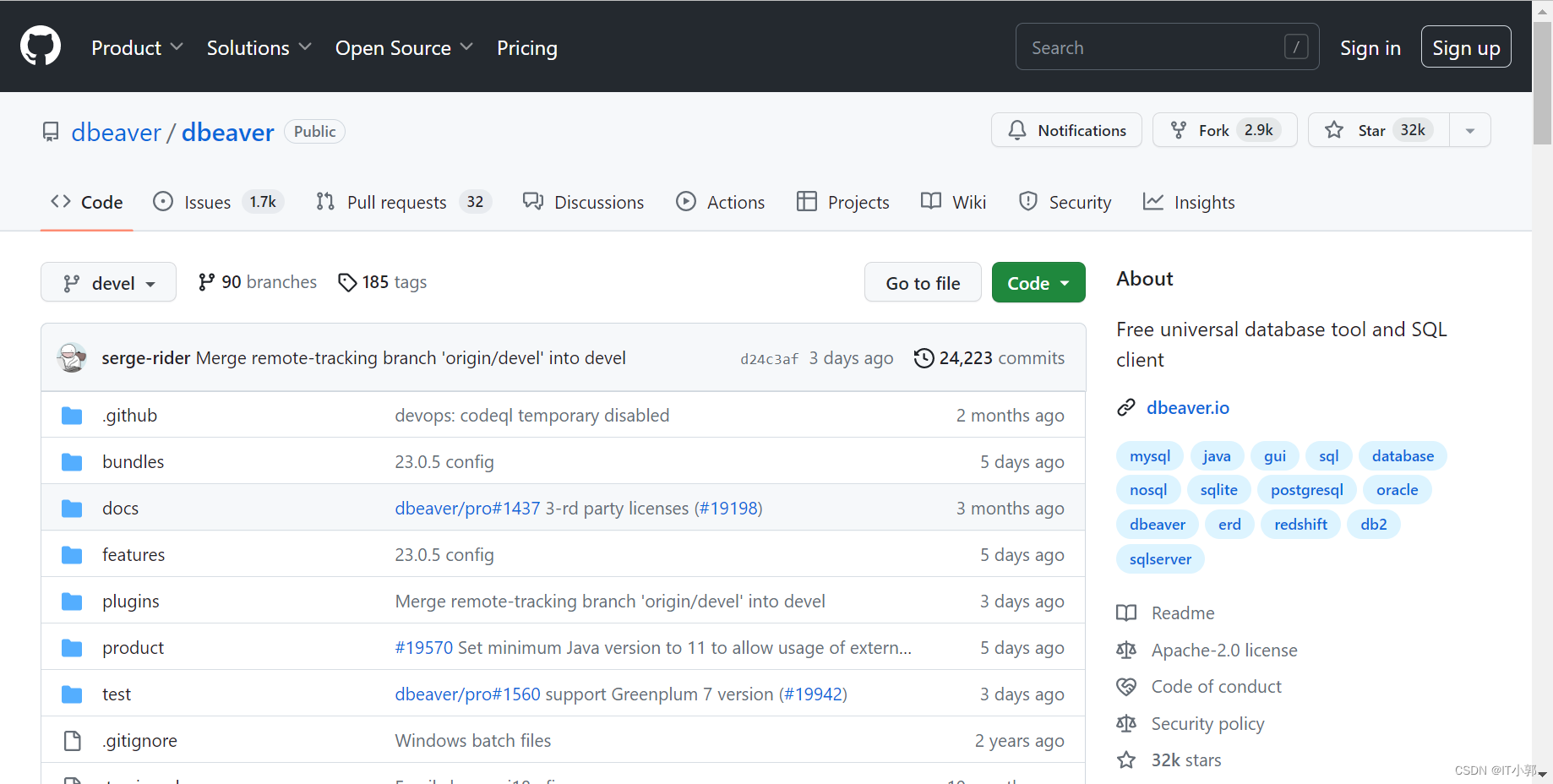View the 24,223 commits history
Viewport: 1553px width, 784px height.
(989, 358)
